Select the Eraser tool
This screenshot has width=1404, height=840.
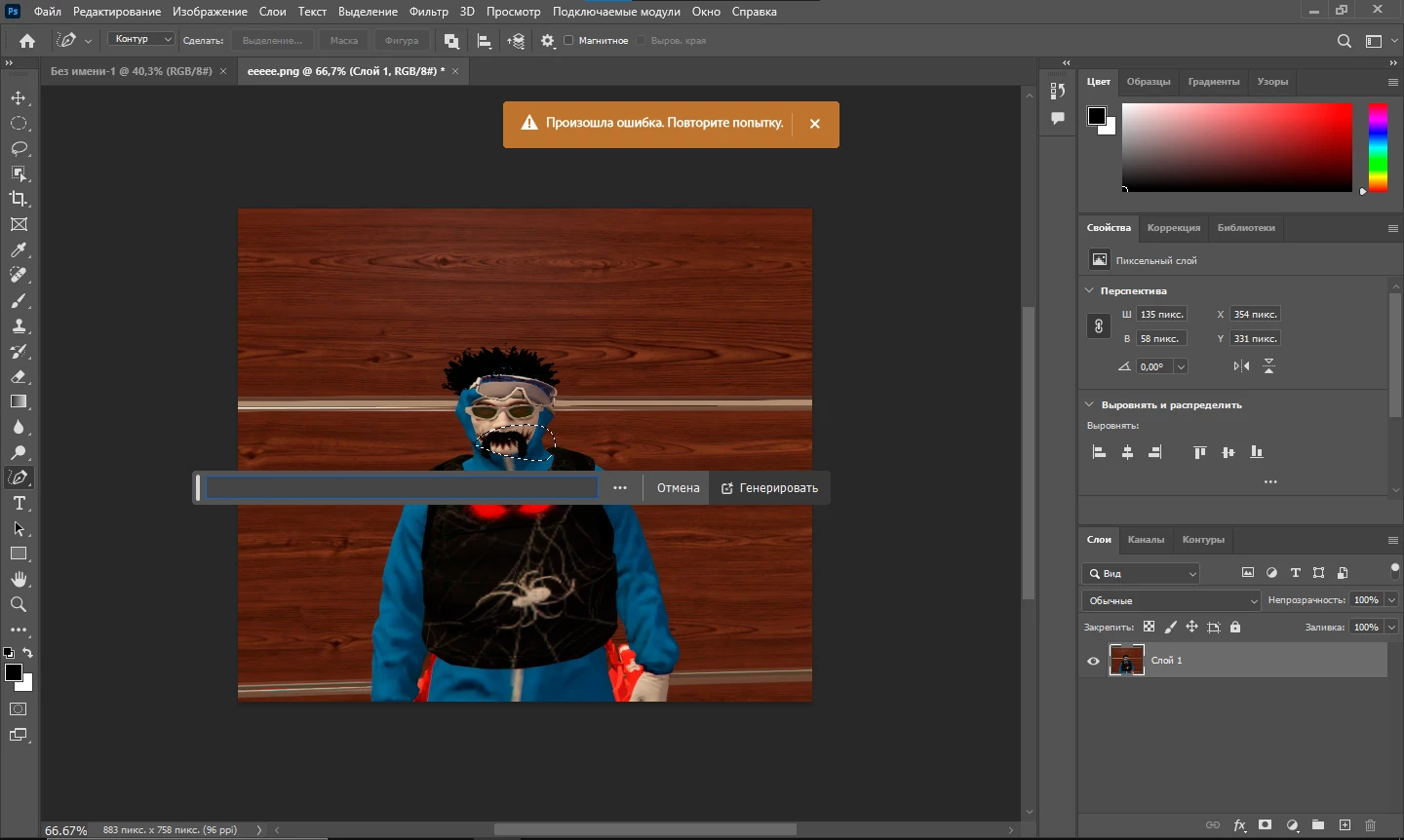click(x=19, y=376)
